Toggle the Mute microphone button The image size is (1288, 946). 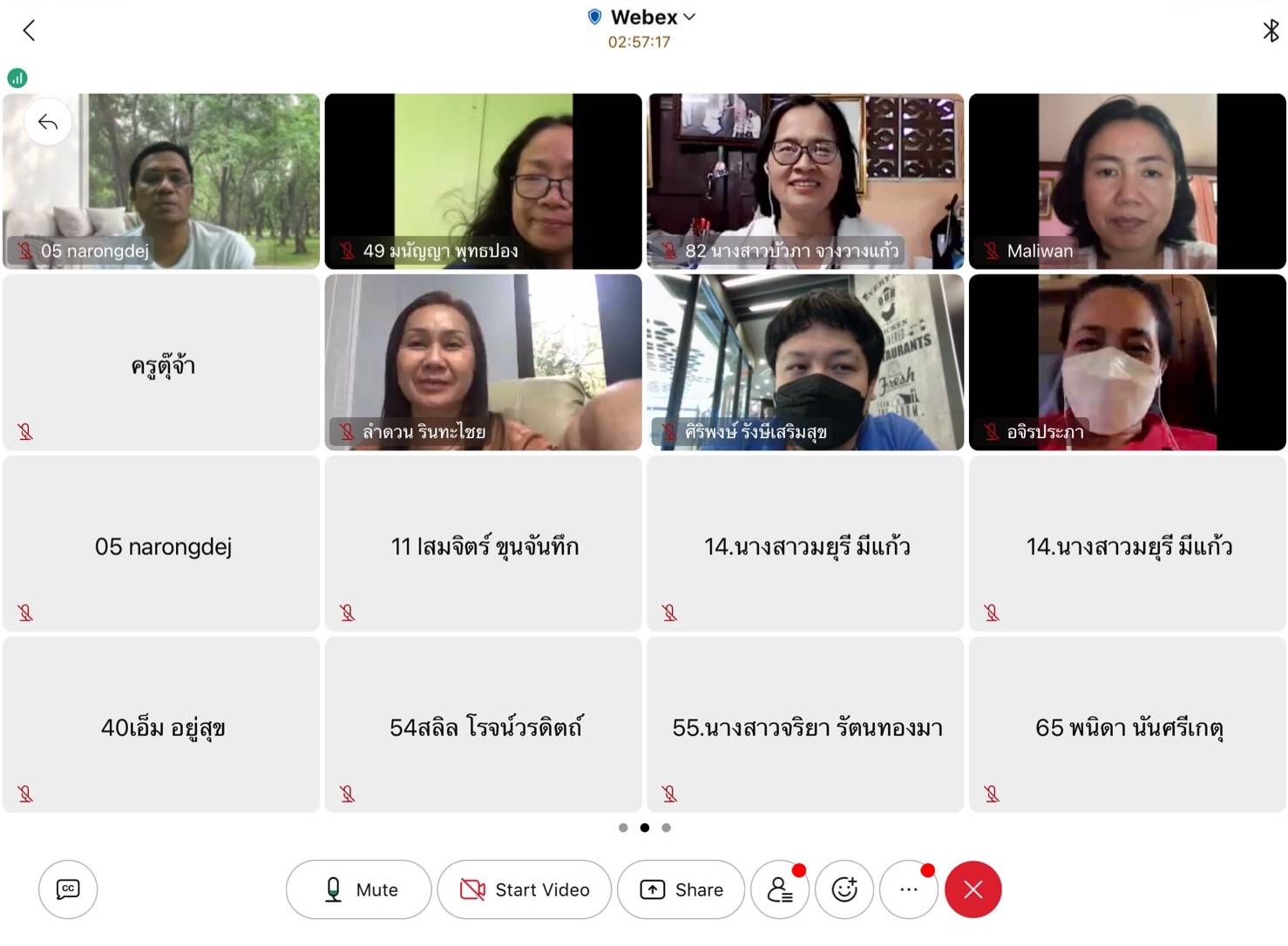tap(359, 889)
